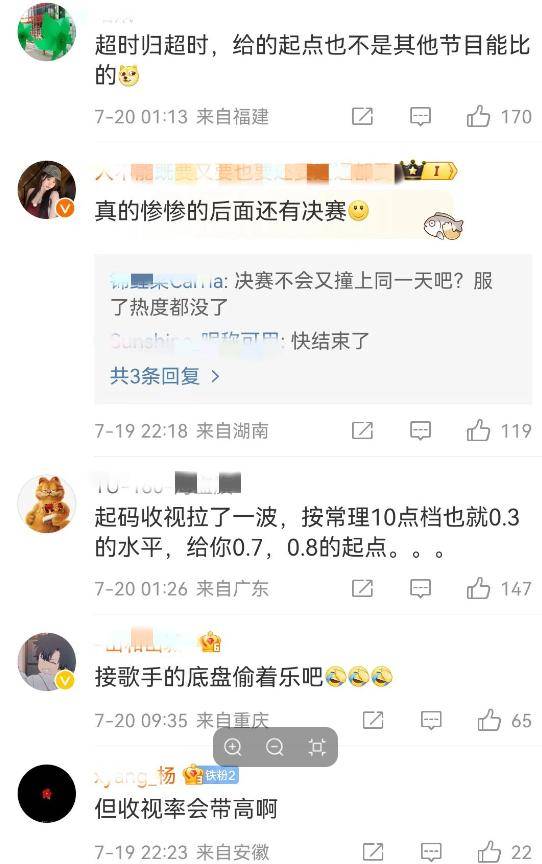The width and height of the screenshot is (542, 864).
Task: Click zoom in magnifier on floating toolbar
Action: pyautogui.click(x=233, y=747)
